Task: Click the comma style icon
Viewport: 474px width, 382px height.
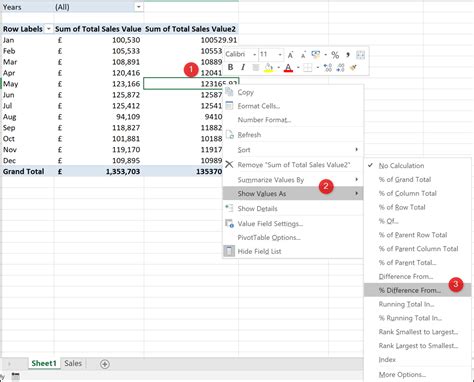Action: [348, 54]
